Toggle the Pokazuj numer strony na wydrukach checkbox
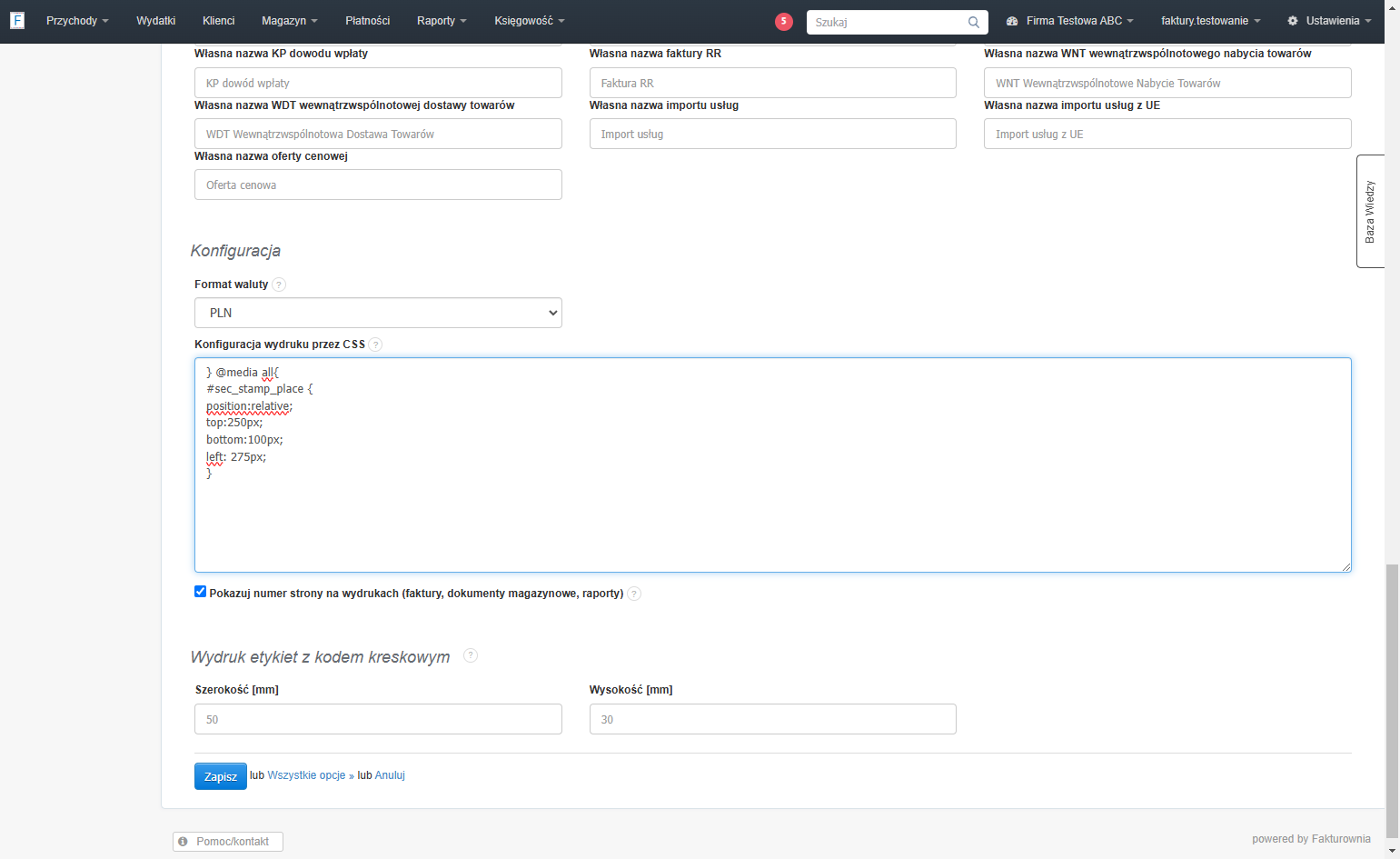The height and width of the screenshot is (859, 1400). [x=200, y=592]
